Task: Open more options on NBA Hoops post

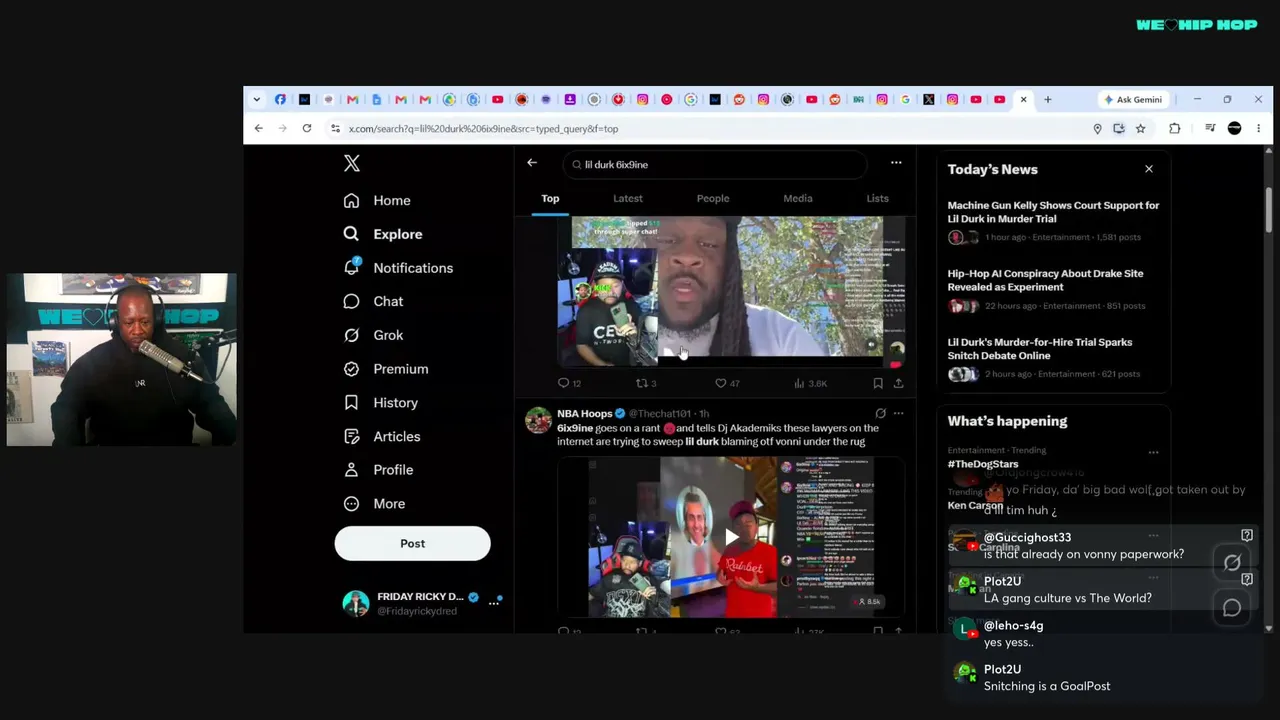Action: 898,413
